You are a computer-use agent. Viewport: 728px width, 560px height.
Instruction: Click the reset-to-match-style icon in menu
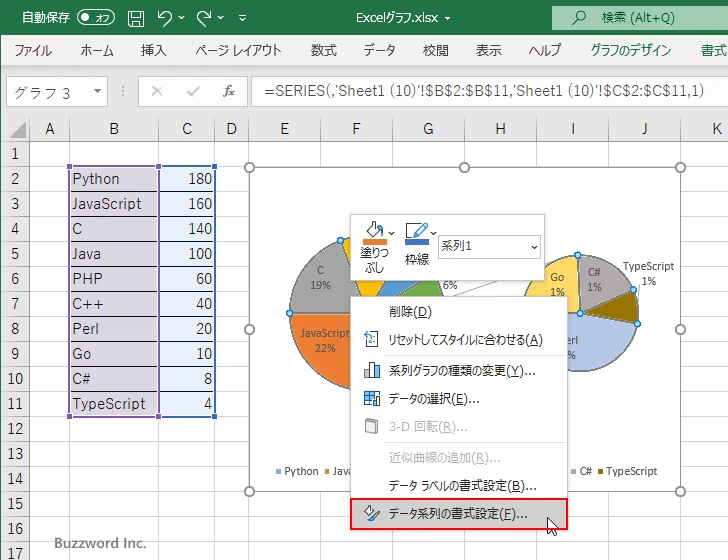click(x=371, y=339)
